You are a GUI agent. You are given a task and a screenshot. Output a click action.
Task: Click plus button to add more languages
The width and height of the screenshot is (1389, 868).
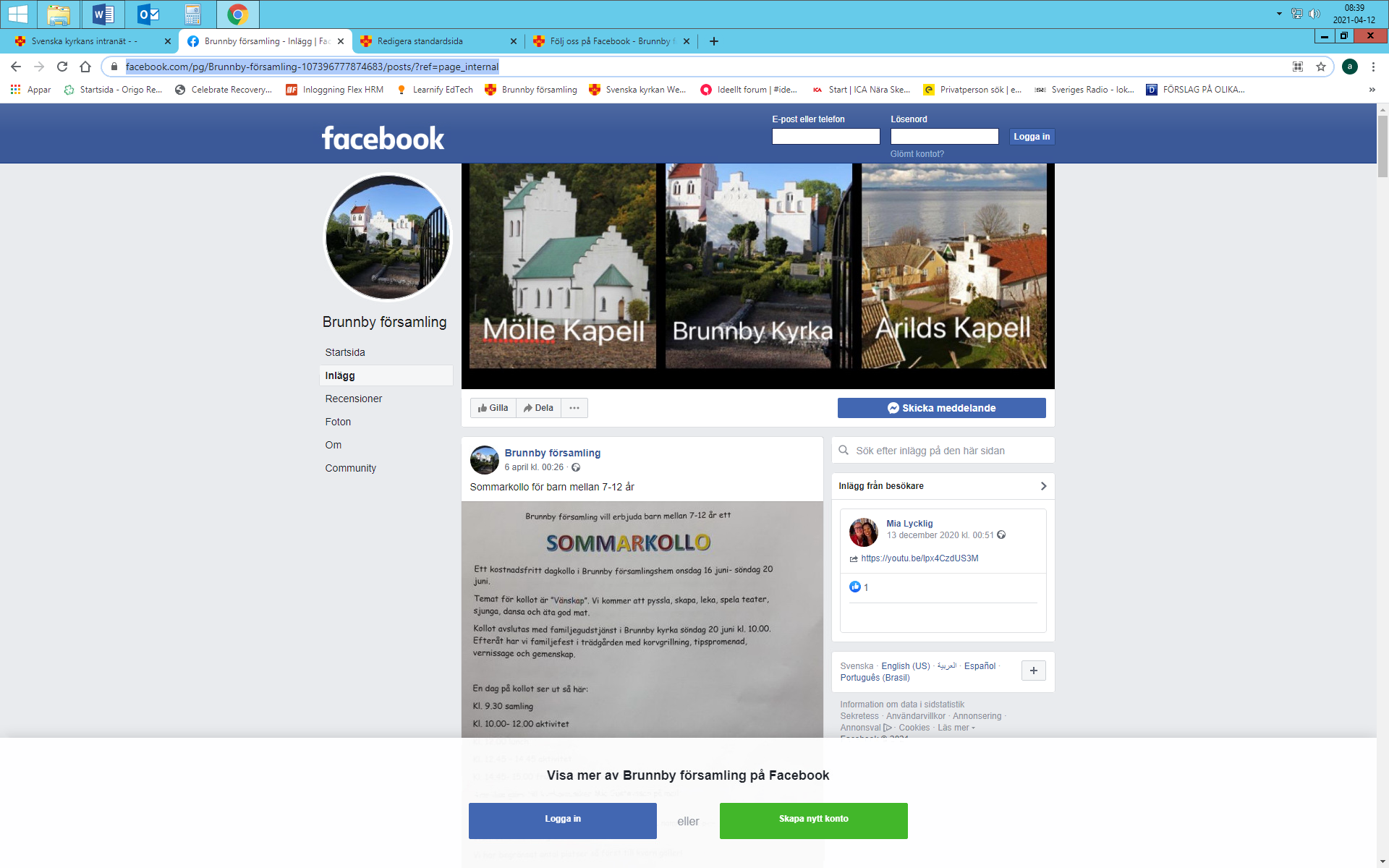point(1033,671)
